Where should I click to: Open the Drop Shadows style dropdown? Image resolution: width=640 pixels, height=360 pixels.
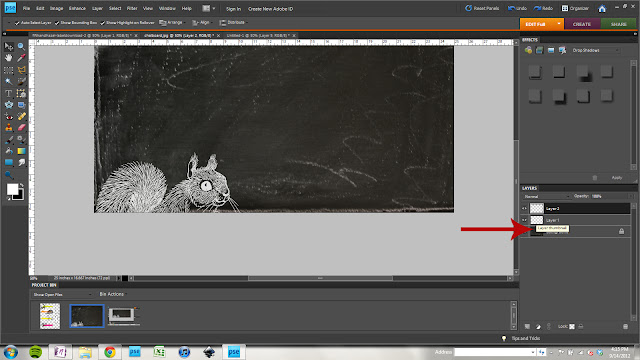pyautogui.click(x=595, y=50)
